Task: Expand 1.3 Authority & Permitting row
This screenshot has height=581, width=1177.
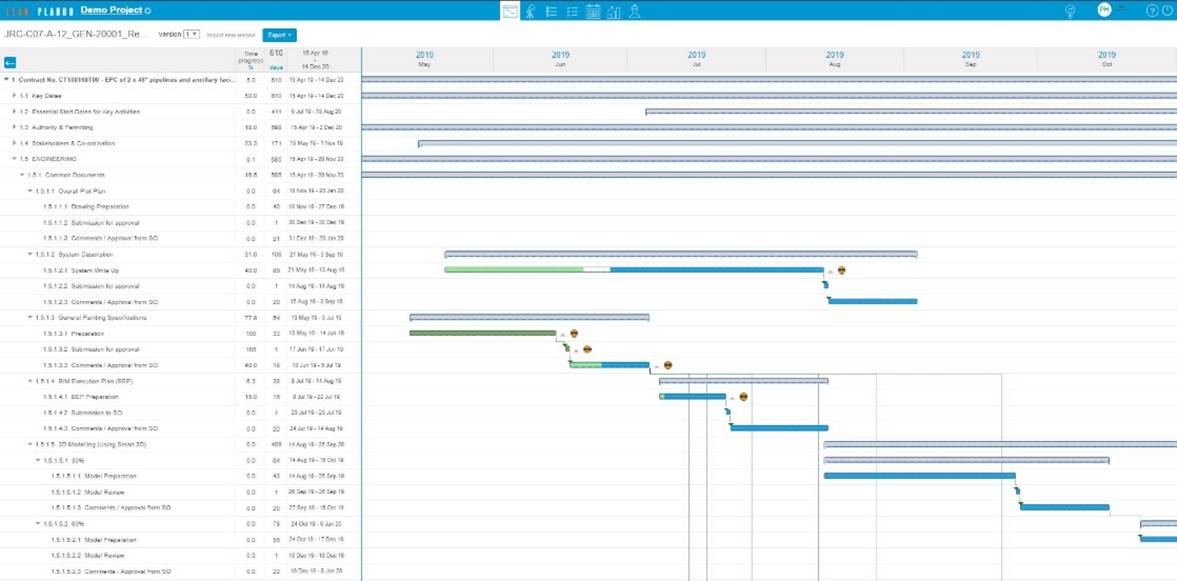Action: 14,127
